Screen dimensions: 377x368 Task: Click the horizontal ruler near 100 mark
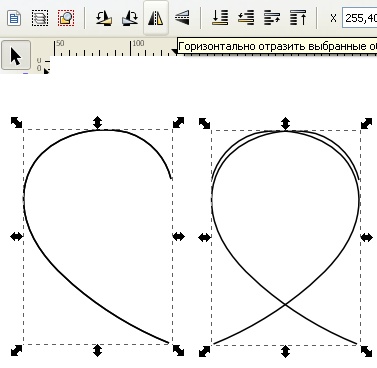(x=138, y=47)
